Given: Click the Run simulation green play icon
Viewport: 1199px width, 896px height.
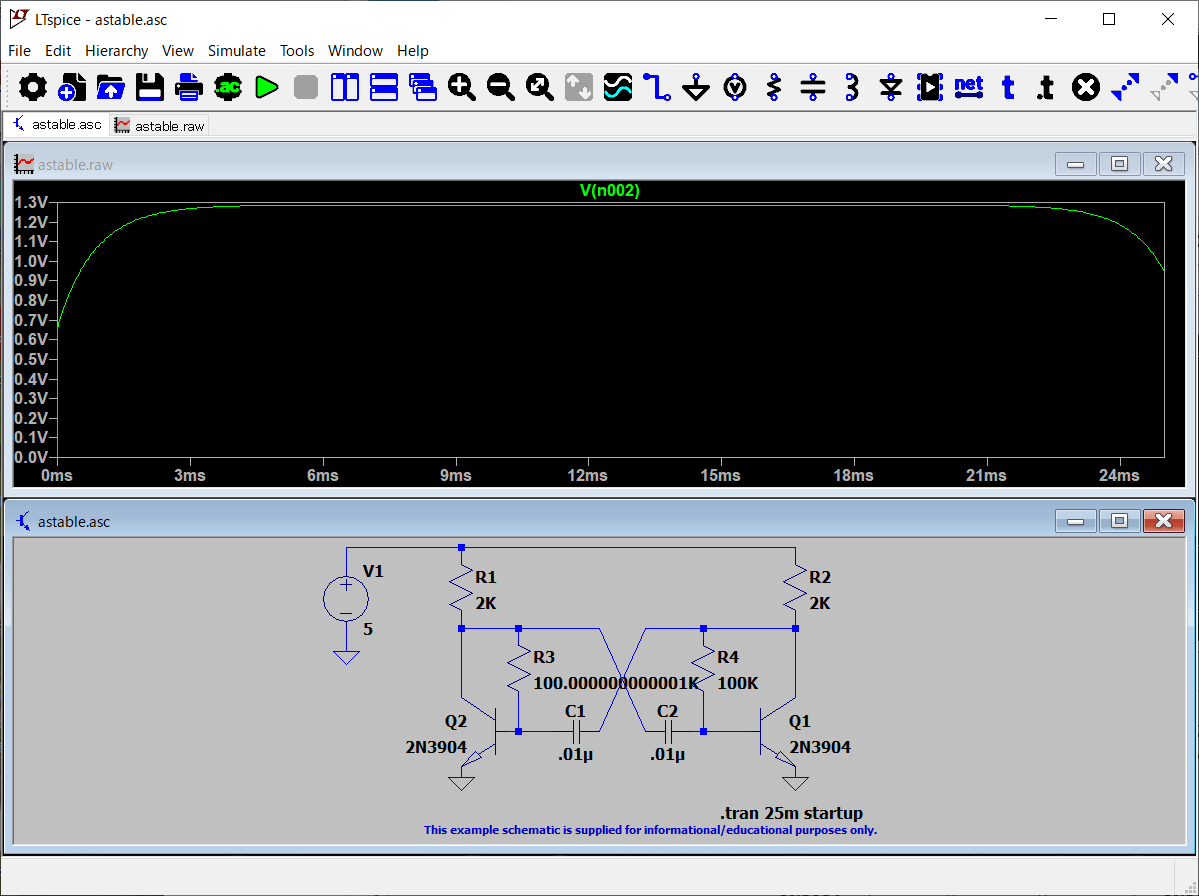Looking at the screenshot, I should click(x=266, y=88).
